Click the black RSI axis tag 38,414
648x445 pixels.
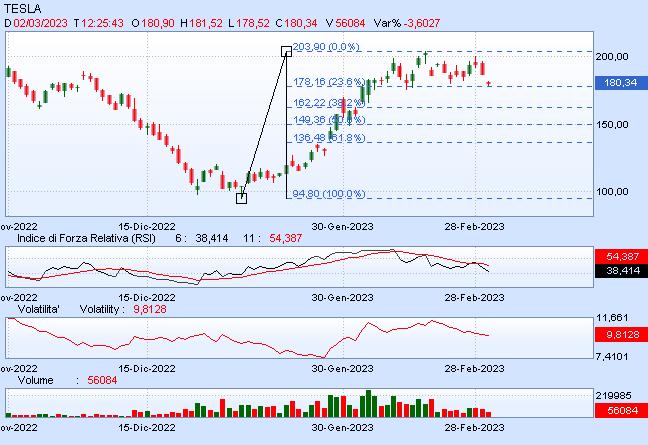[621, 271]
